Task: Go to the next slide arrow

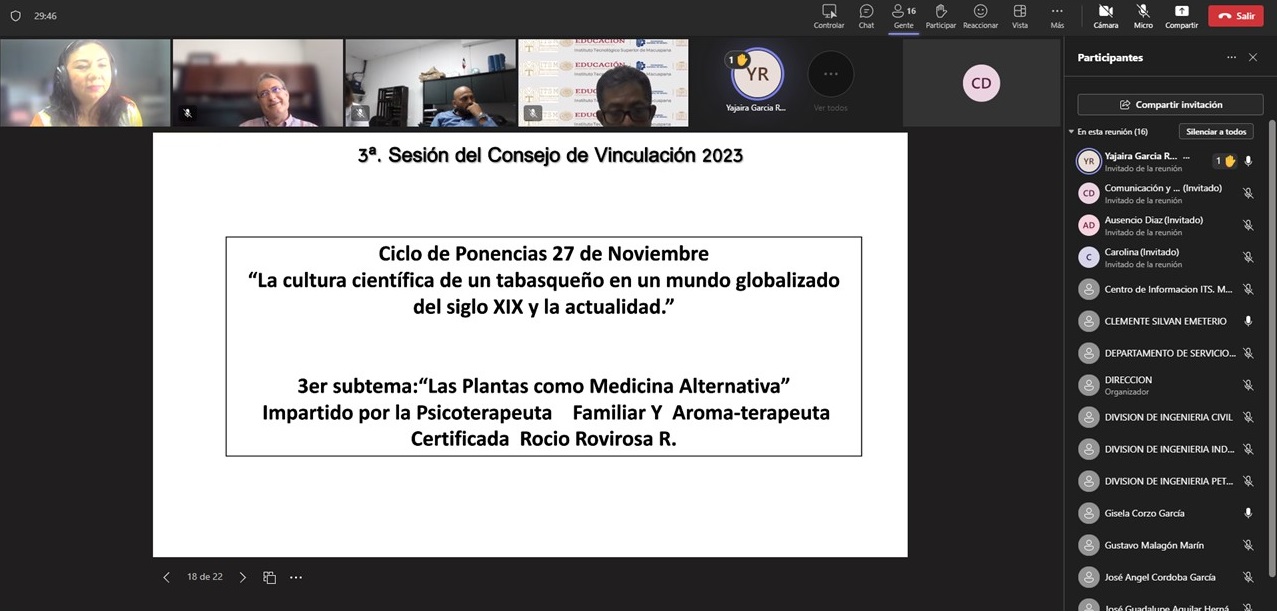Action: [x=242, y=577]
